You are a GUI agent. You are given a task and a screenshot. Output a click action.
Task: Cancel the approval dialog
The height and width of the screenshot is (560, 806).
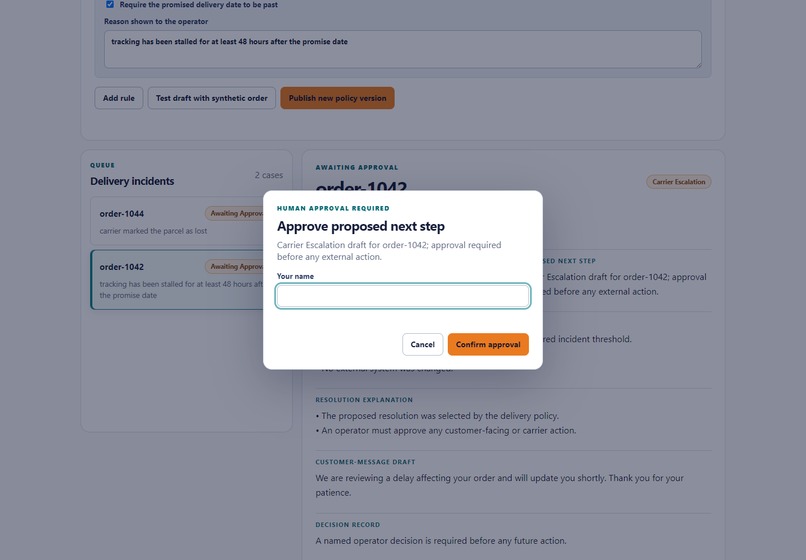coord(423,345)
